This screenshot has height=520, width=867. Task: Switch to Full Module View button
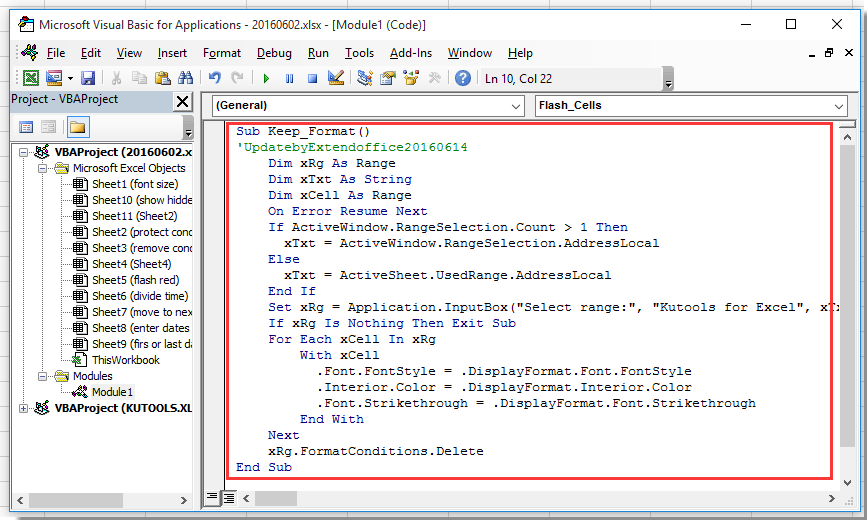tap(228, 497)
